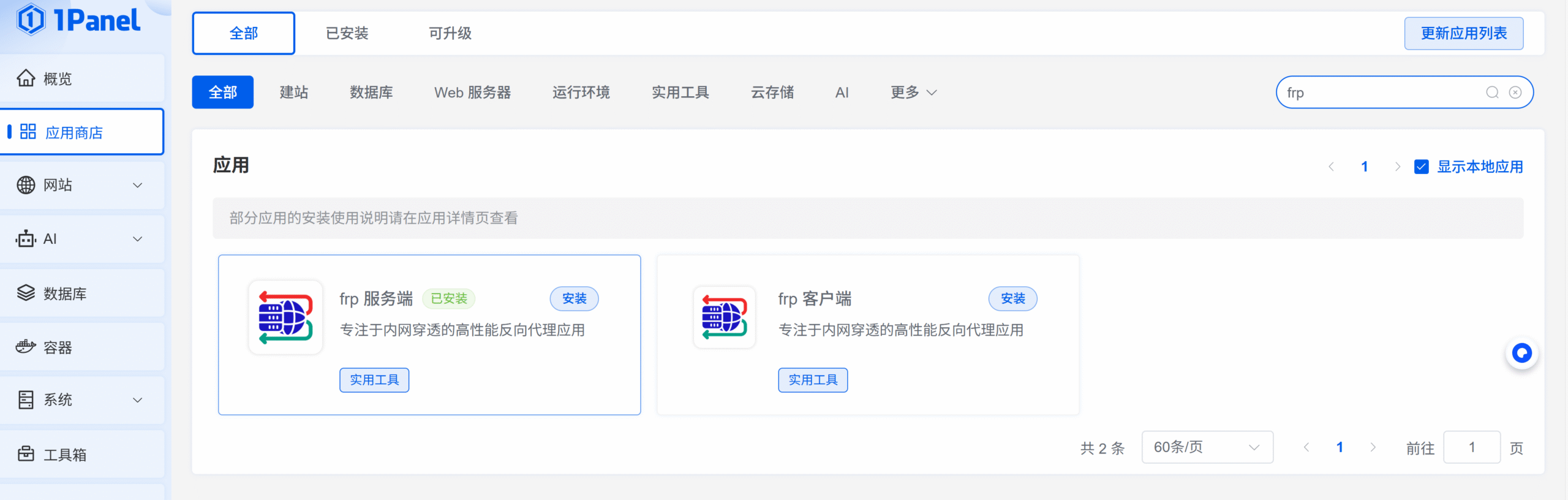
Task: Filter by Web 服务器 category
Action: click(x=473, y=93)
